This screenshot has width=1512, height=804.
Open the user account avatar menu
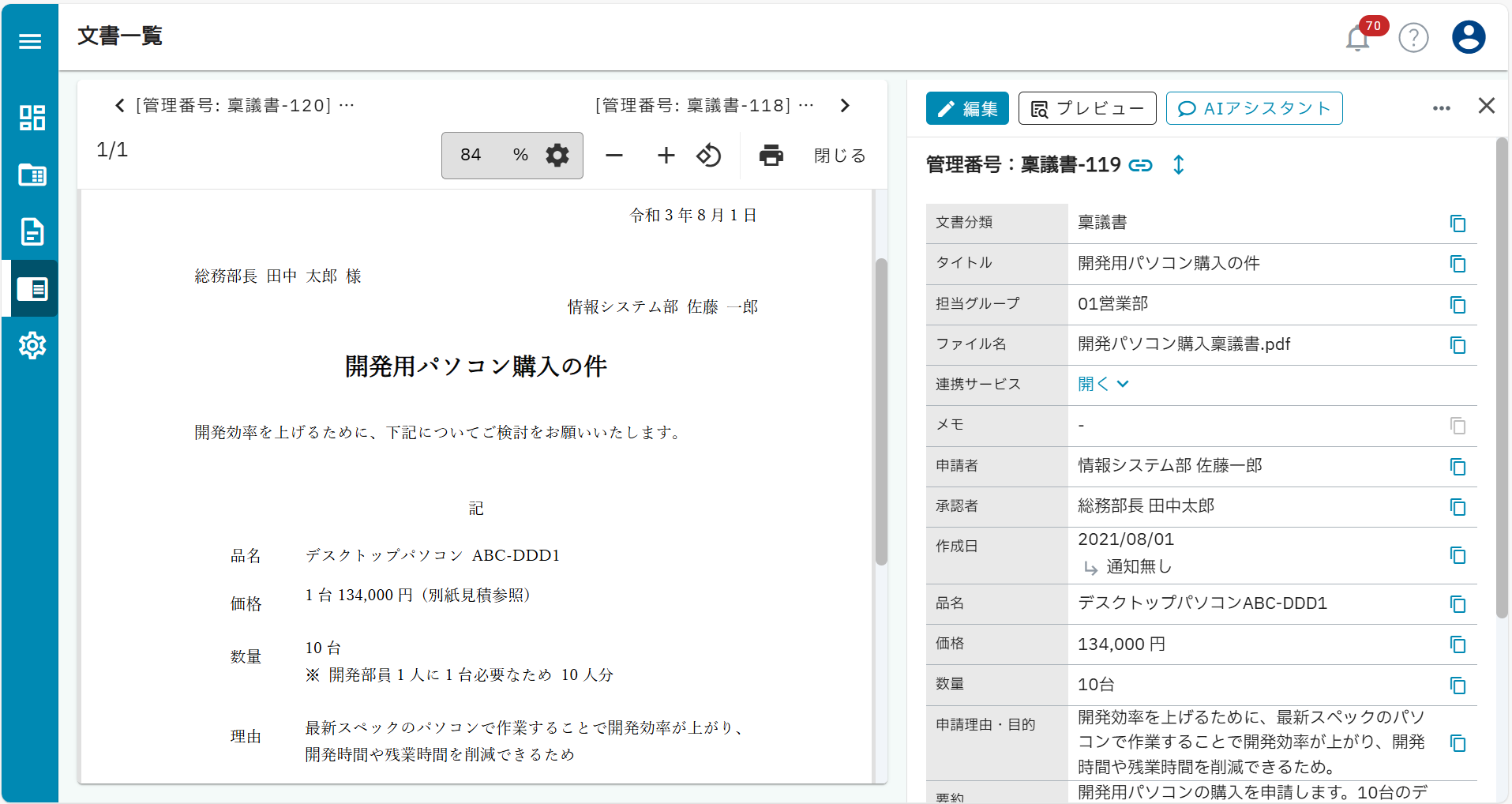click(1468, 37)
